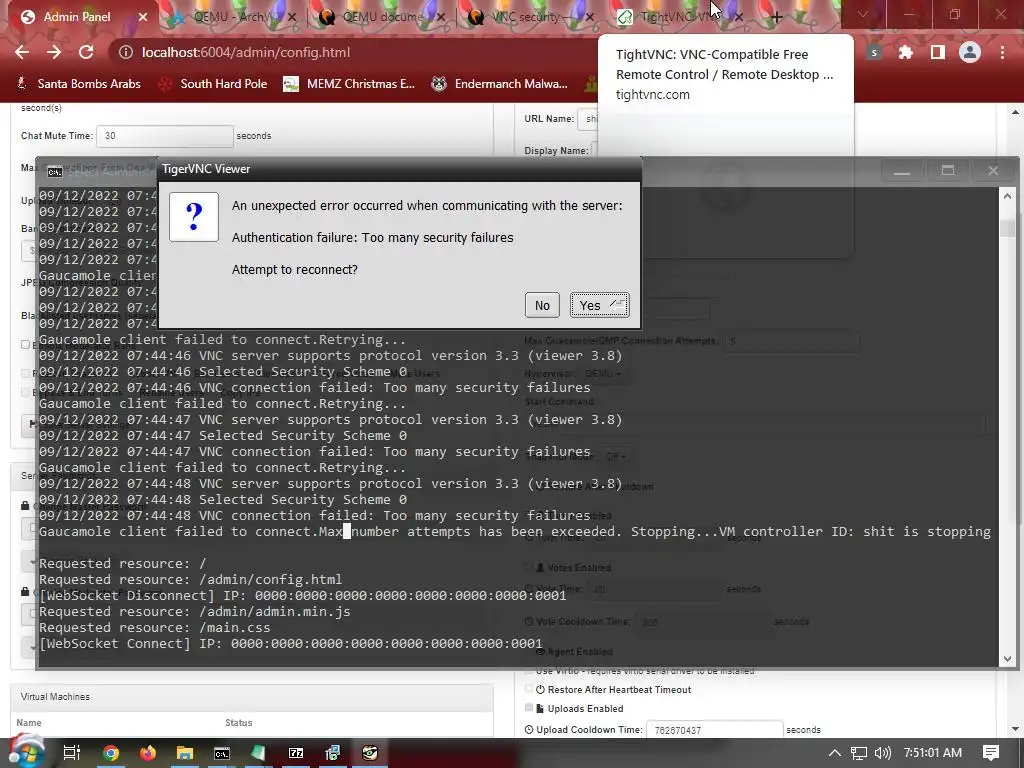1024x768 pixels.
Task: Click the Status column header
Action: point(238,722)
